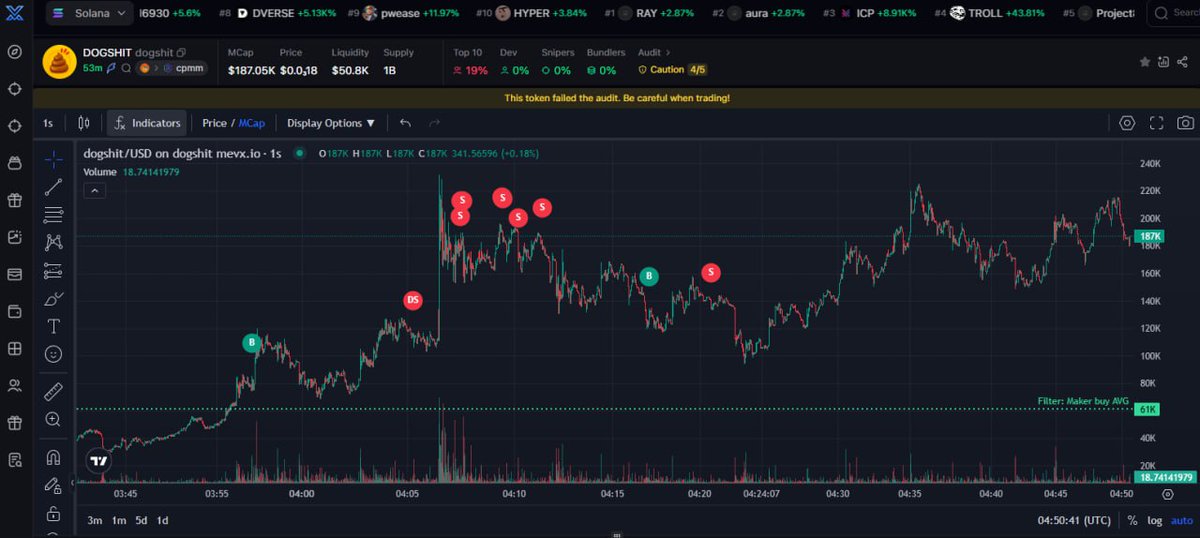Open pwease trending token
Screen dimensions: 1200x538
403,13
